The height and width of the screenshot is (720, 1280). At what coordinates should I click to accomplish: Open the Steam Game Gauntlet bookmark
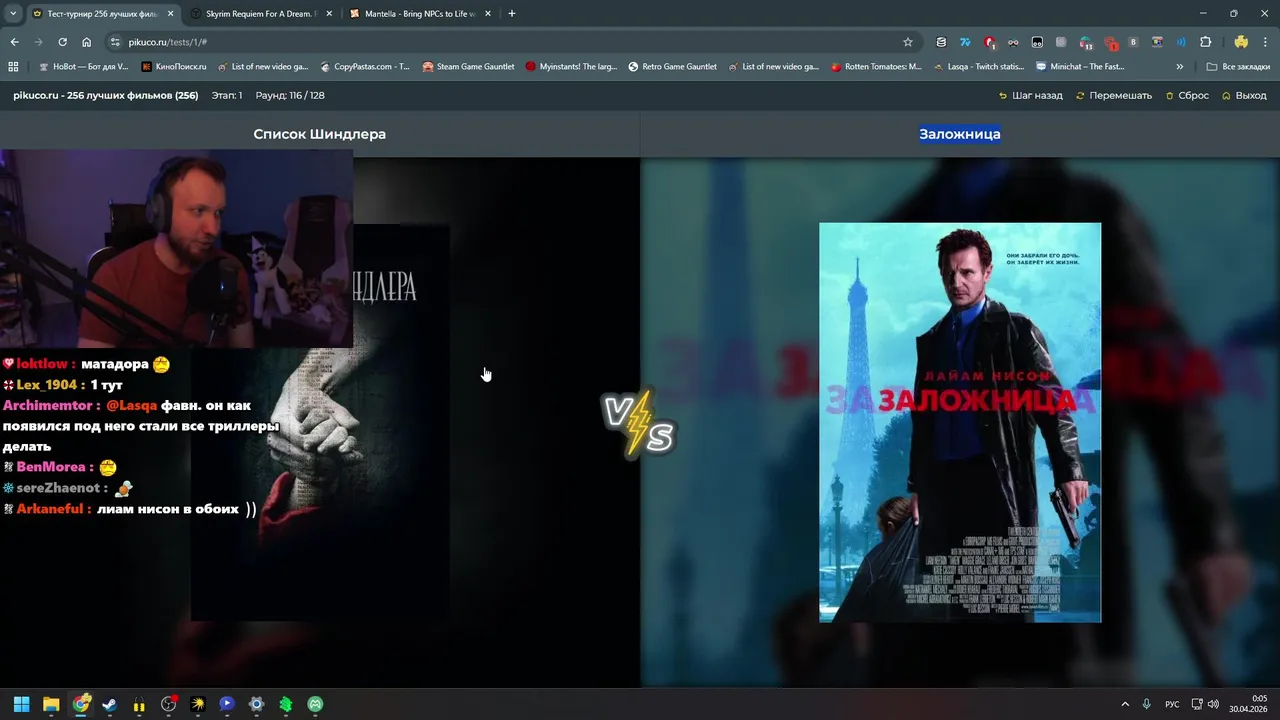(468, 67)
